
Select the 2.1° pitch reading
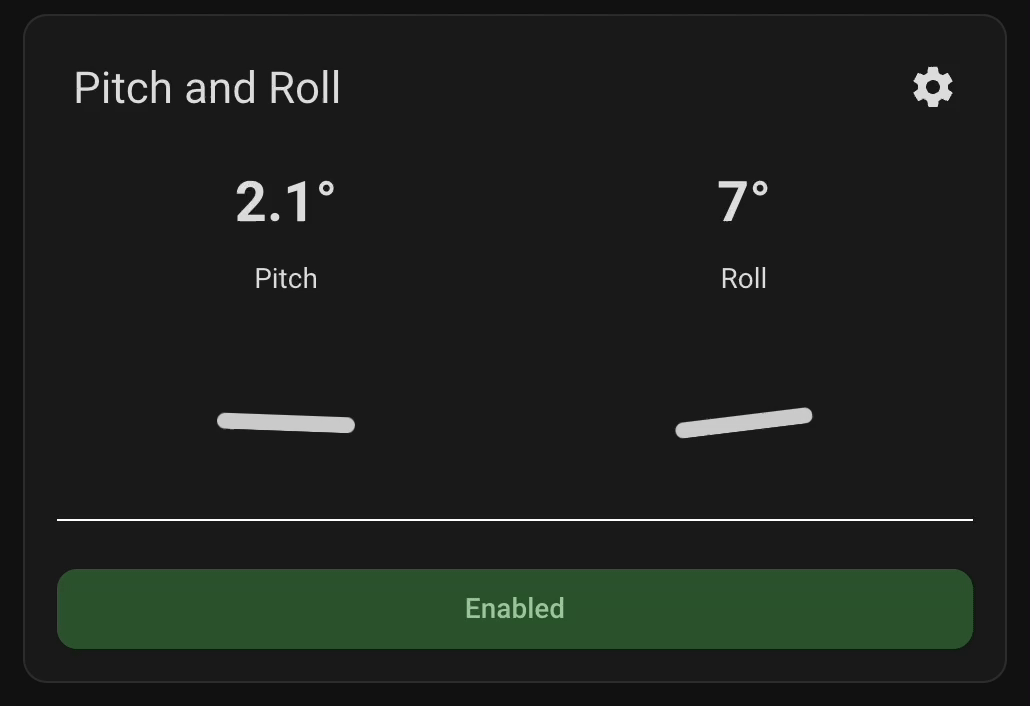tap(285, 202)
